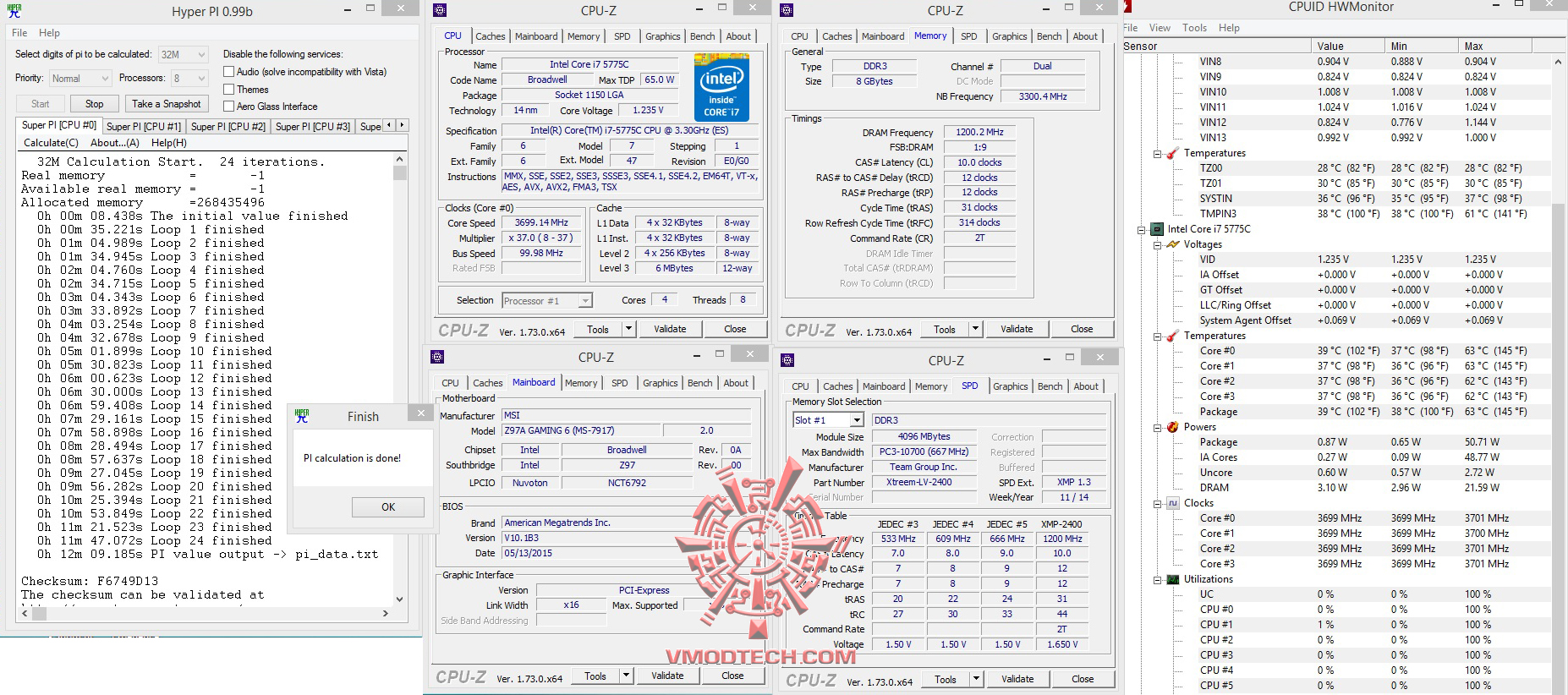
Task: Tick the Themes checkbox in Hyper PI
Action: pos(228,89)
